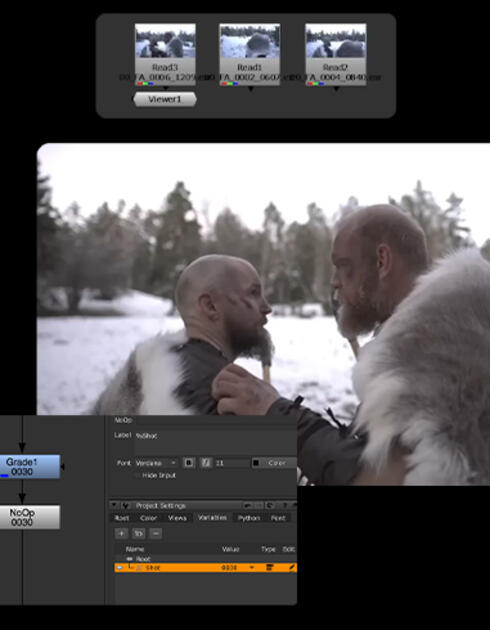490x630 pixels.
Task: Toggle bold font for node label
Action: (x=188, y=463)
